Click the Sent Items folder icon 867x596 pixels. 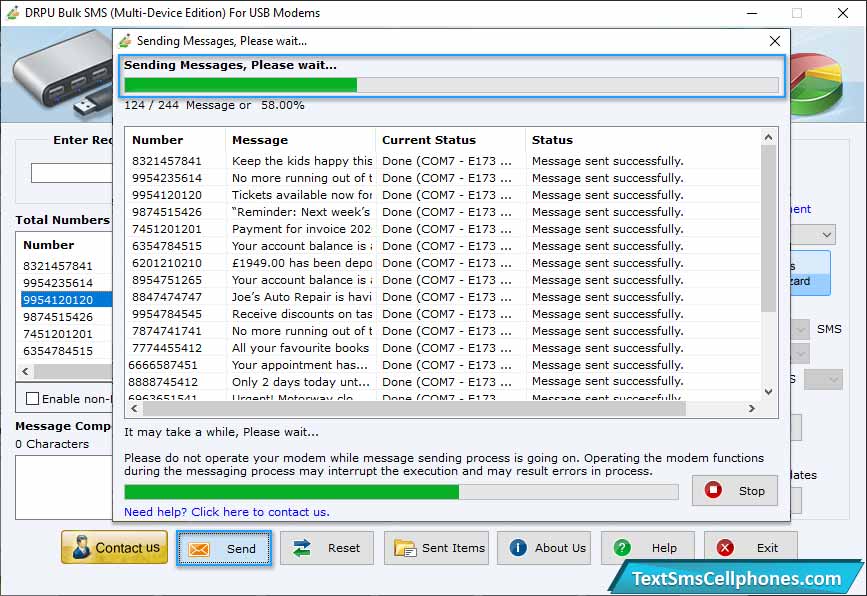point(405,548)
